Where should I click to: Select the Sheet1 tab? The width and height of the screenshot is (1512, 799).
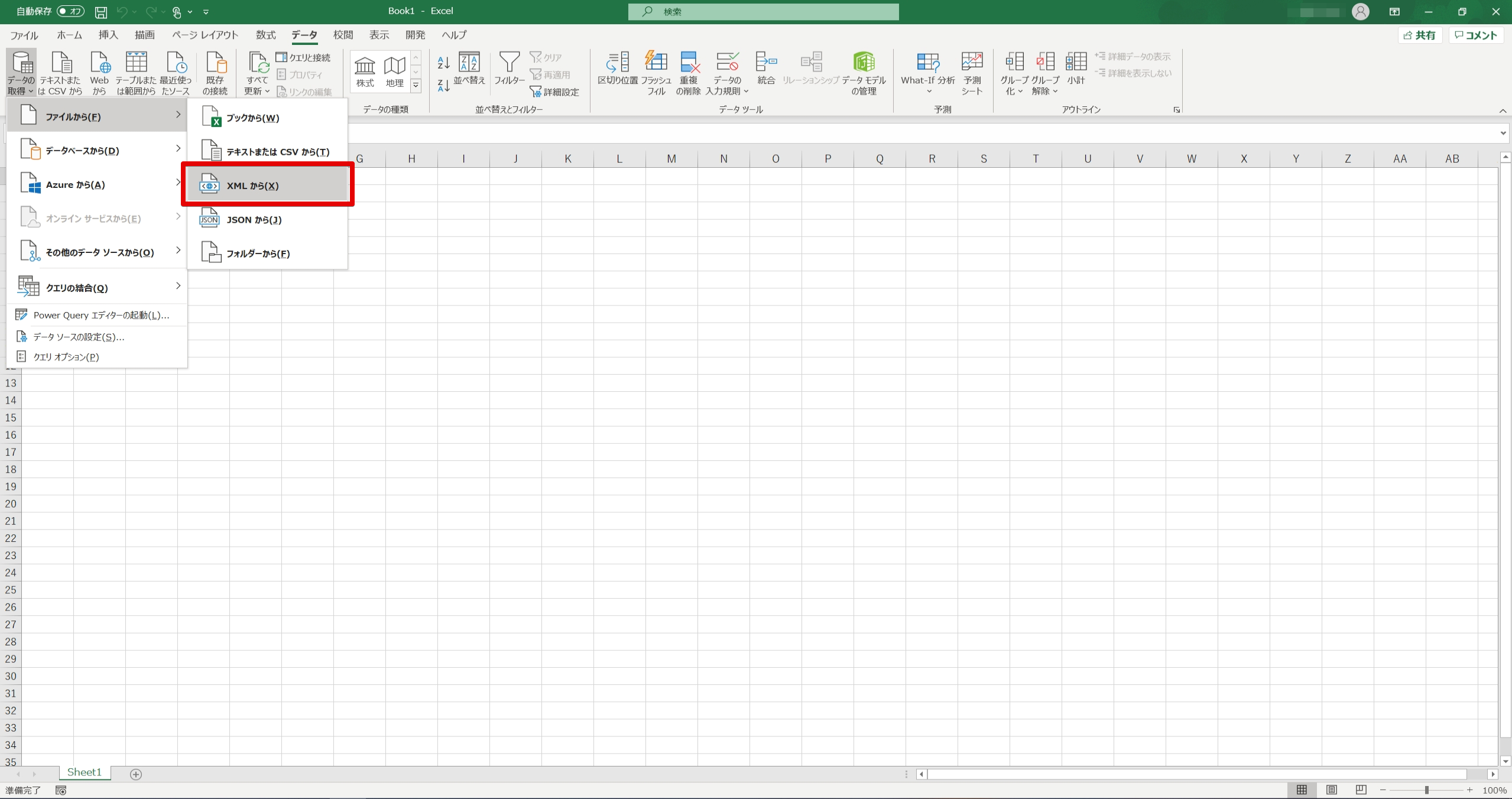coord(84,772)
